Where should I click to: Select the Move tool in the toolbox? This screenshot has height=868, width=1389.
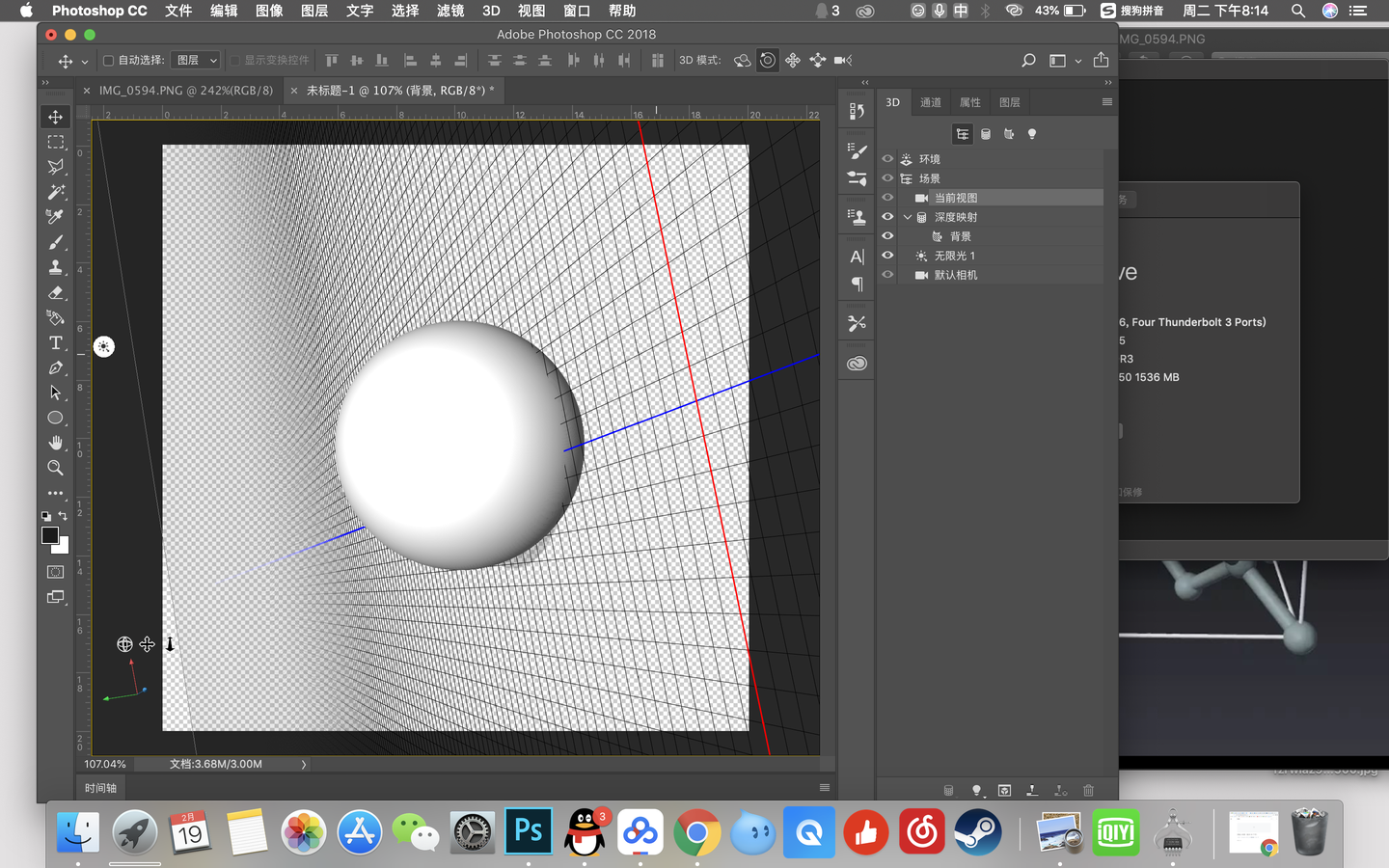point(56,117)
